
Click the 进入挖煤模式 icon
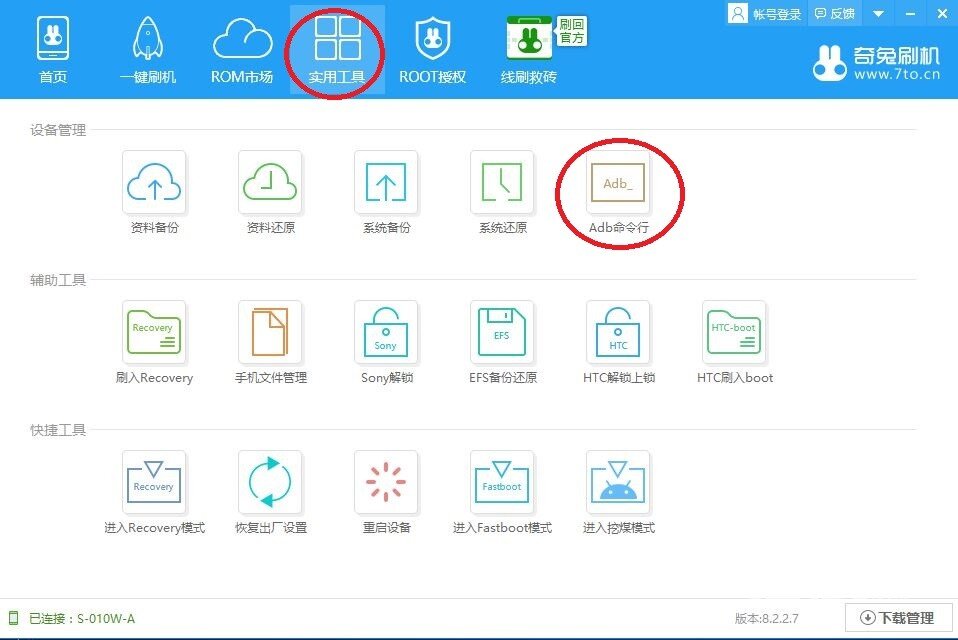coord(618,482)
